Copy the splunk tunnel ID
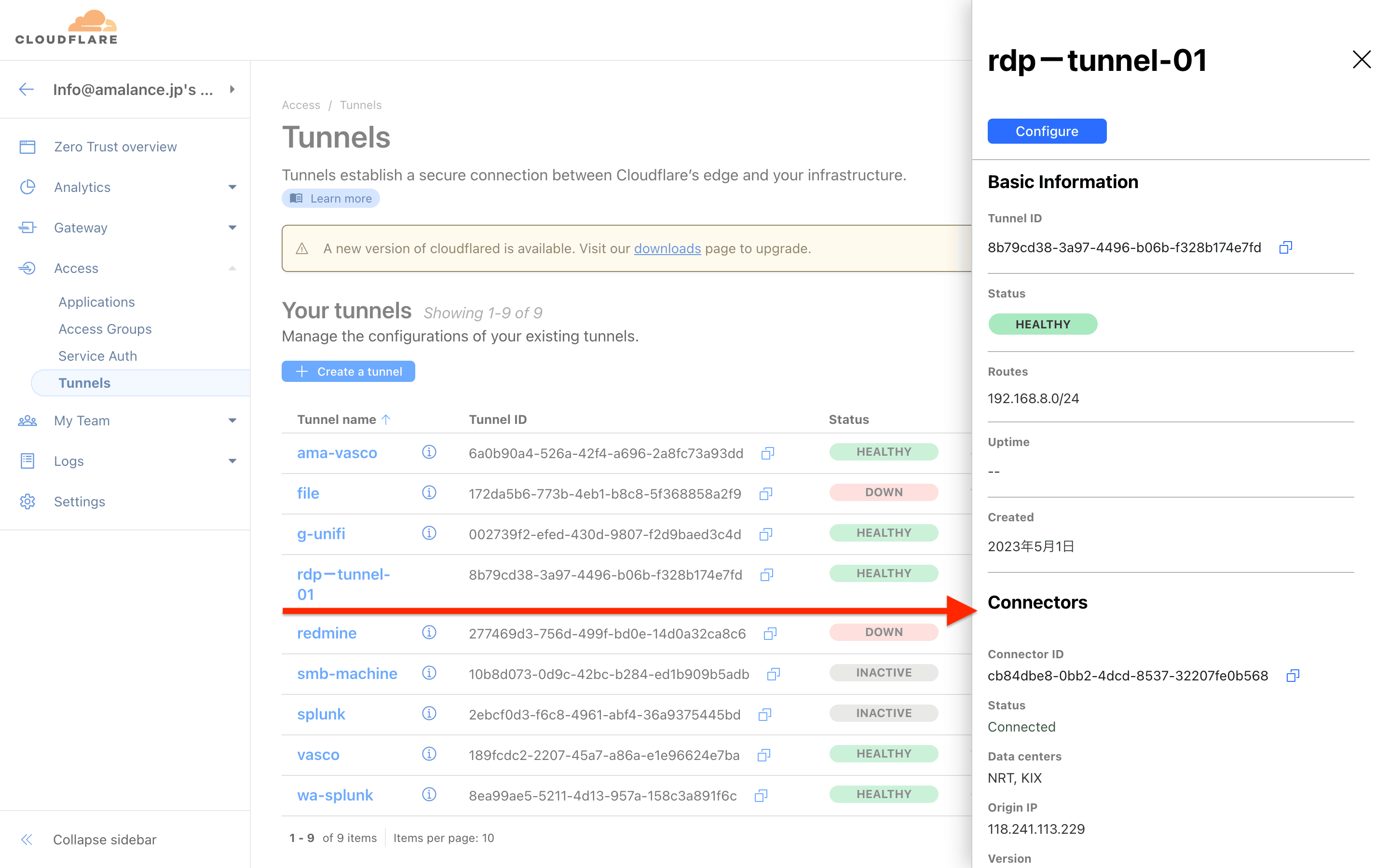The height and width of the screenshot is (868, 1389). (x=764, y=715)
